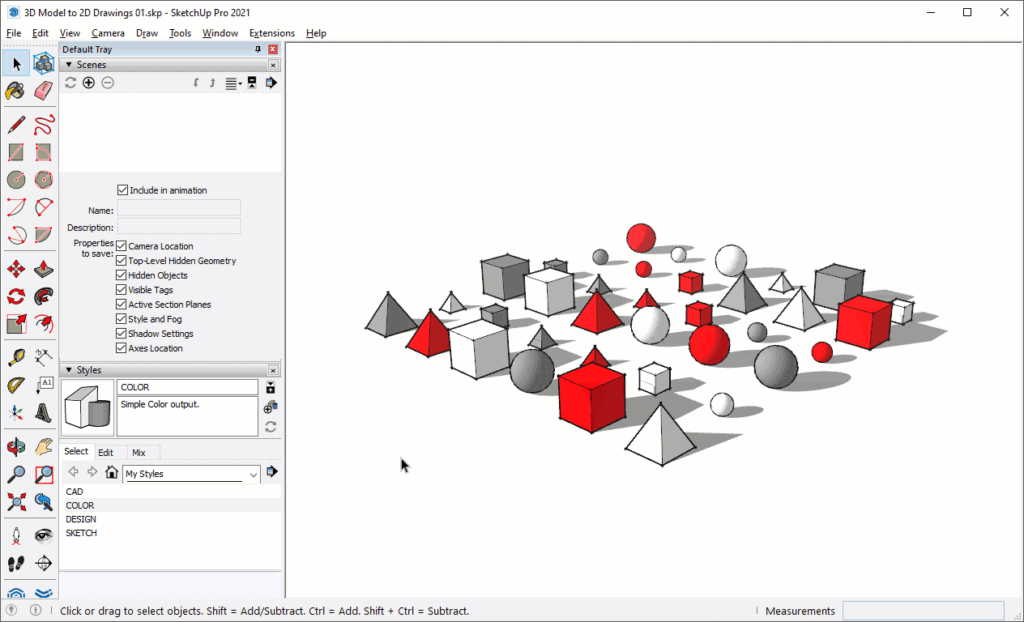
Task: Update the scenes with the refresh button
Action: coord(68,82)
